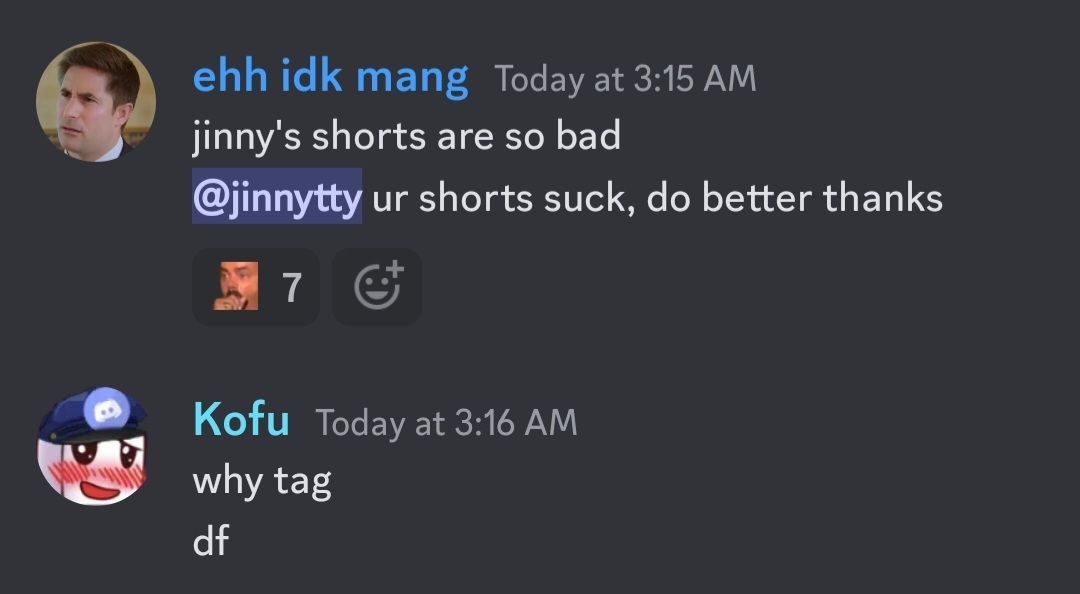Click the blushing face in Kofu's avatar
Screen dimensions: 1080x594
coord(92,469)
